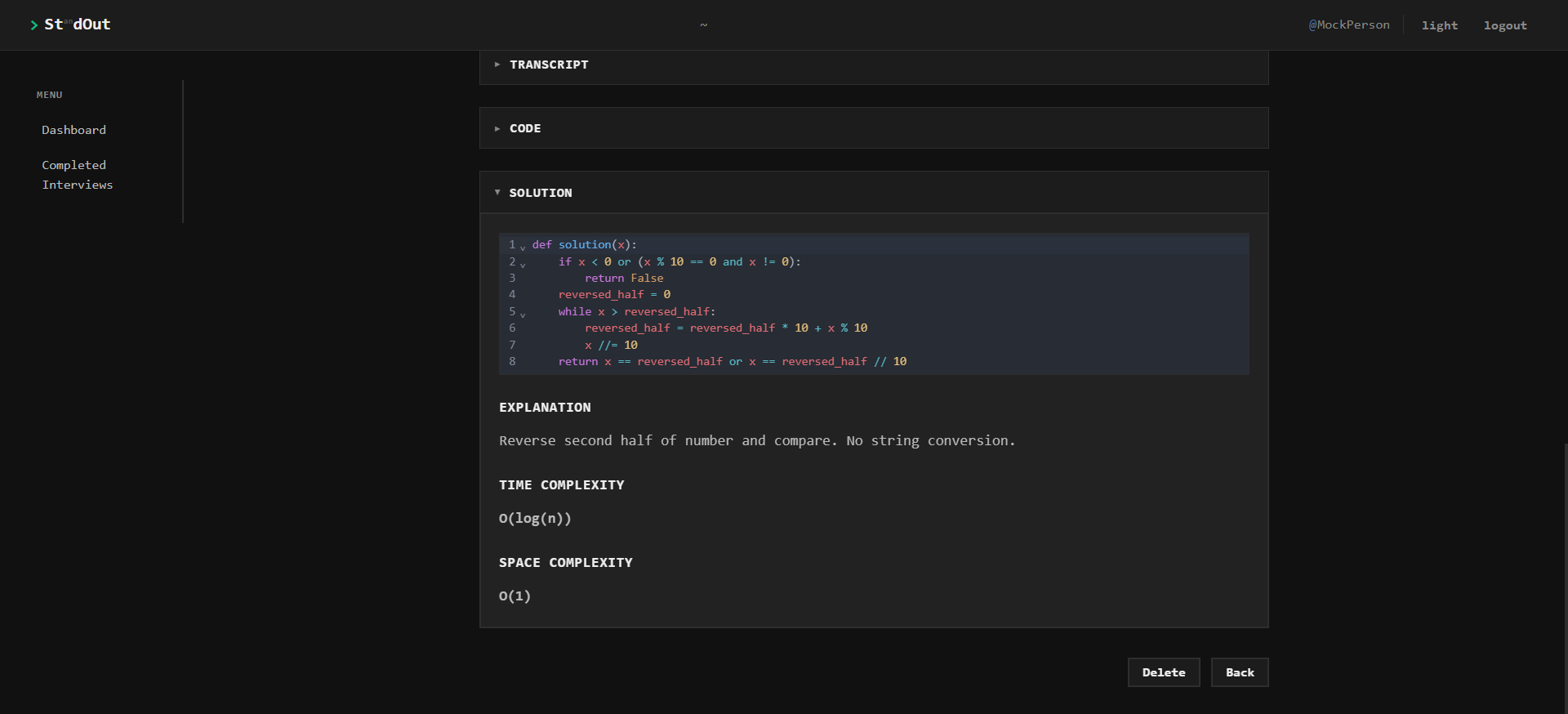Screen dimensions: 1568x714
Task: Log out of the account
Action: pos(1505,25)
